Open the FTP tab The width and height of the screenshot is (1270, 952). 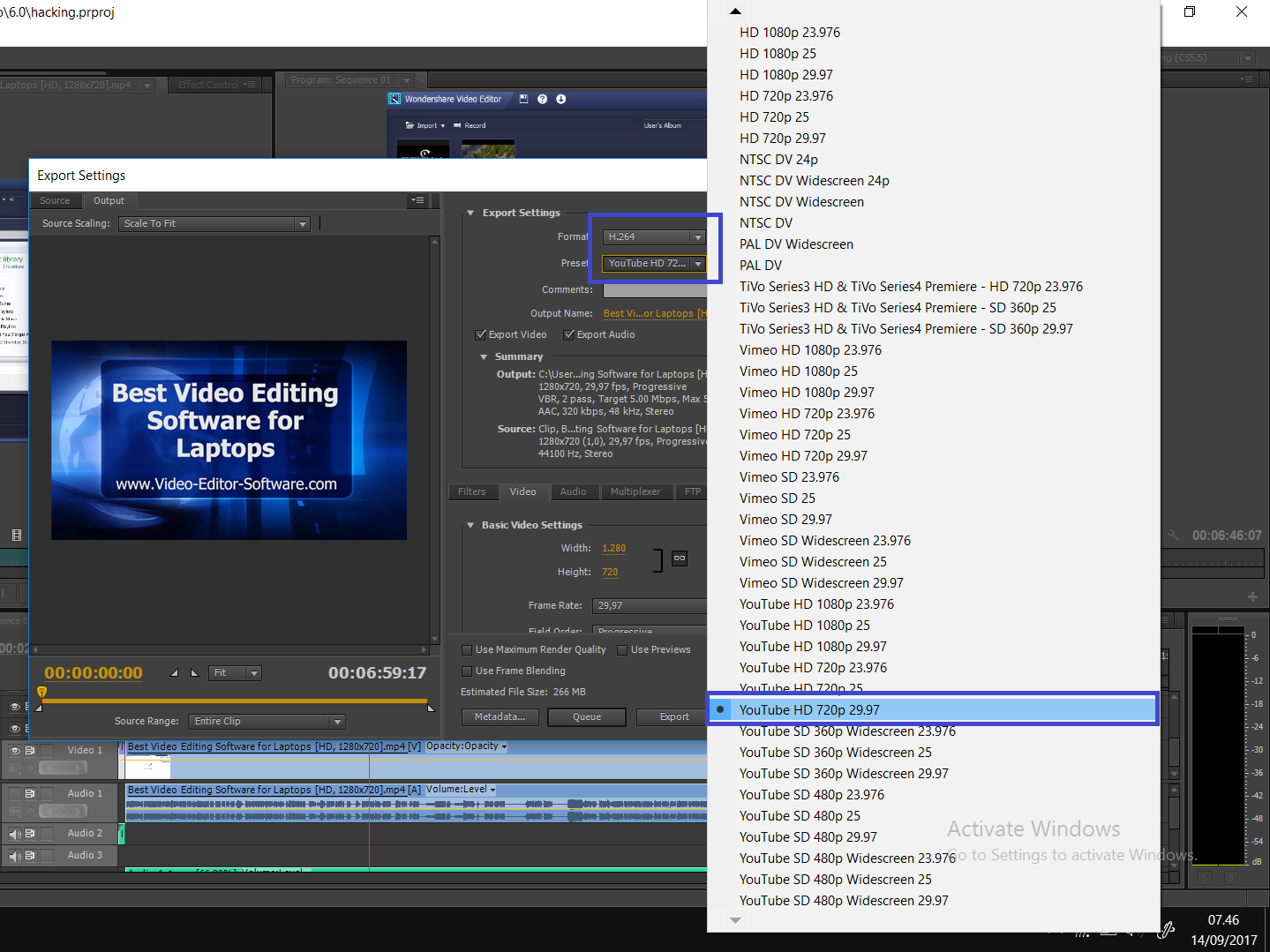coord(693,492)
